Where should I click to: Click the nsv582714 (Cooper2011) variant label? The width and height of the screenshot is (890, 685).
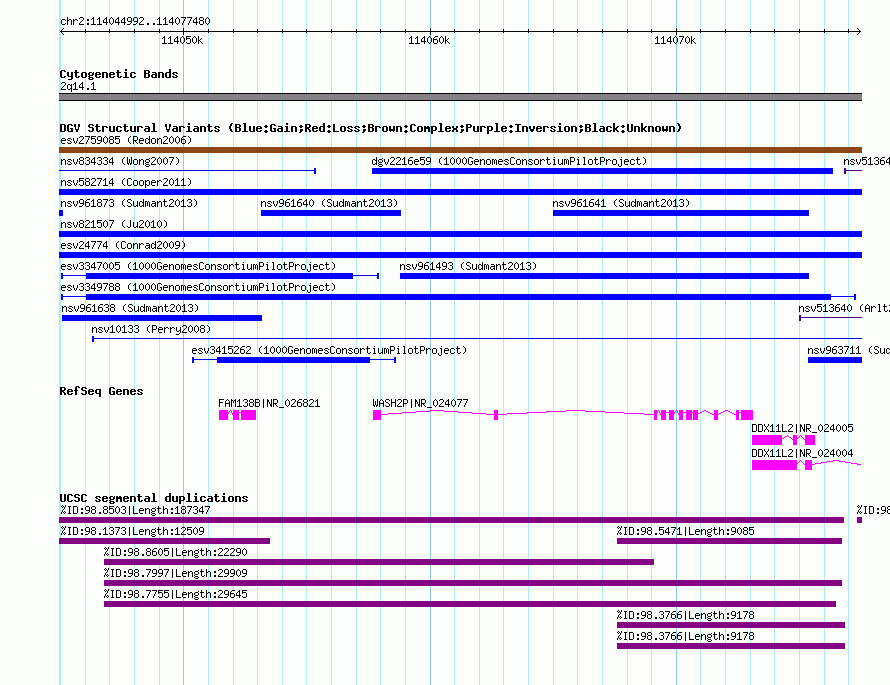[x=126, y=182]
